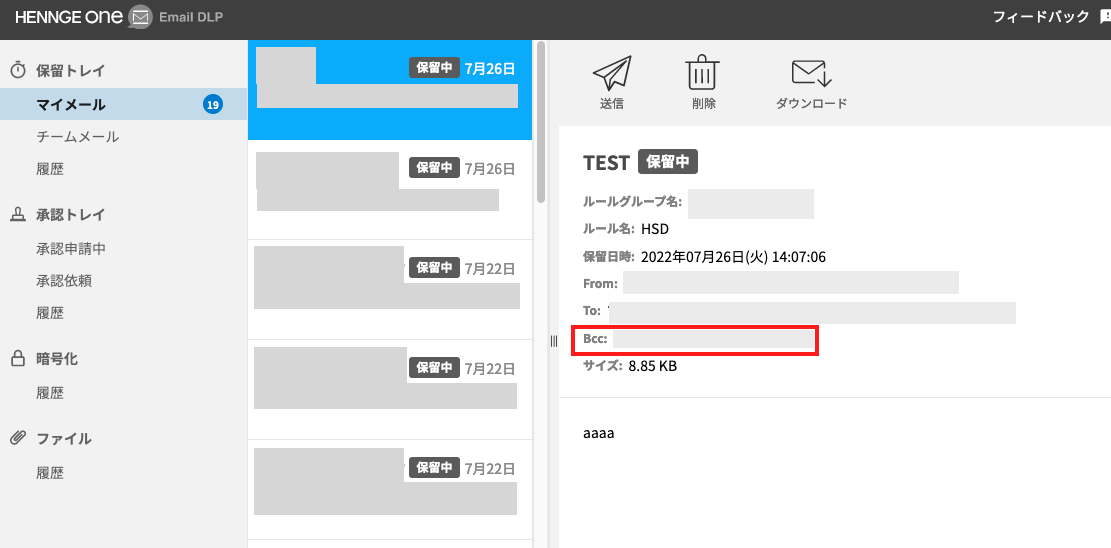Click the 保留トレイ section heading
This screenshot has height=548, width=1111.
point(71,70)
